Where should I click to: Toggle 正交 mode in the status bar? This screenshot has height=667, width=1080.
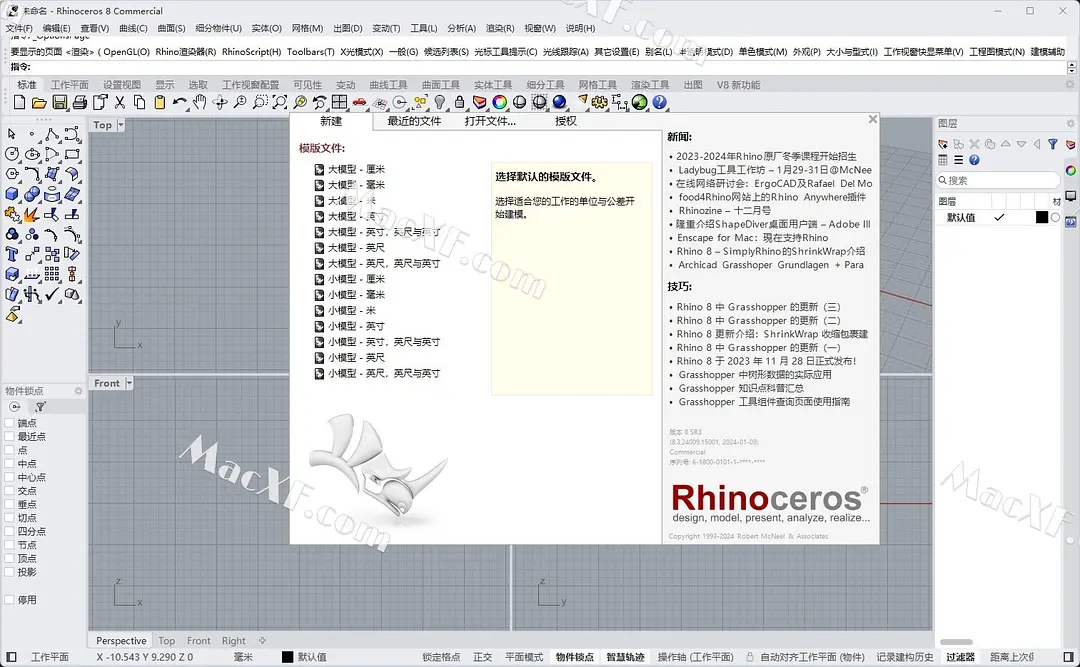pos(483,657)
